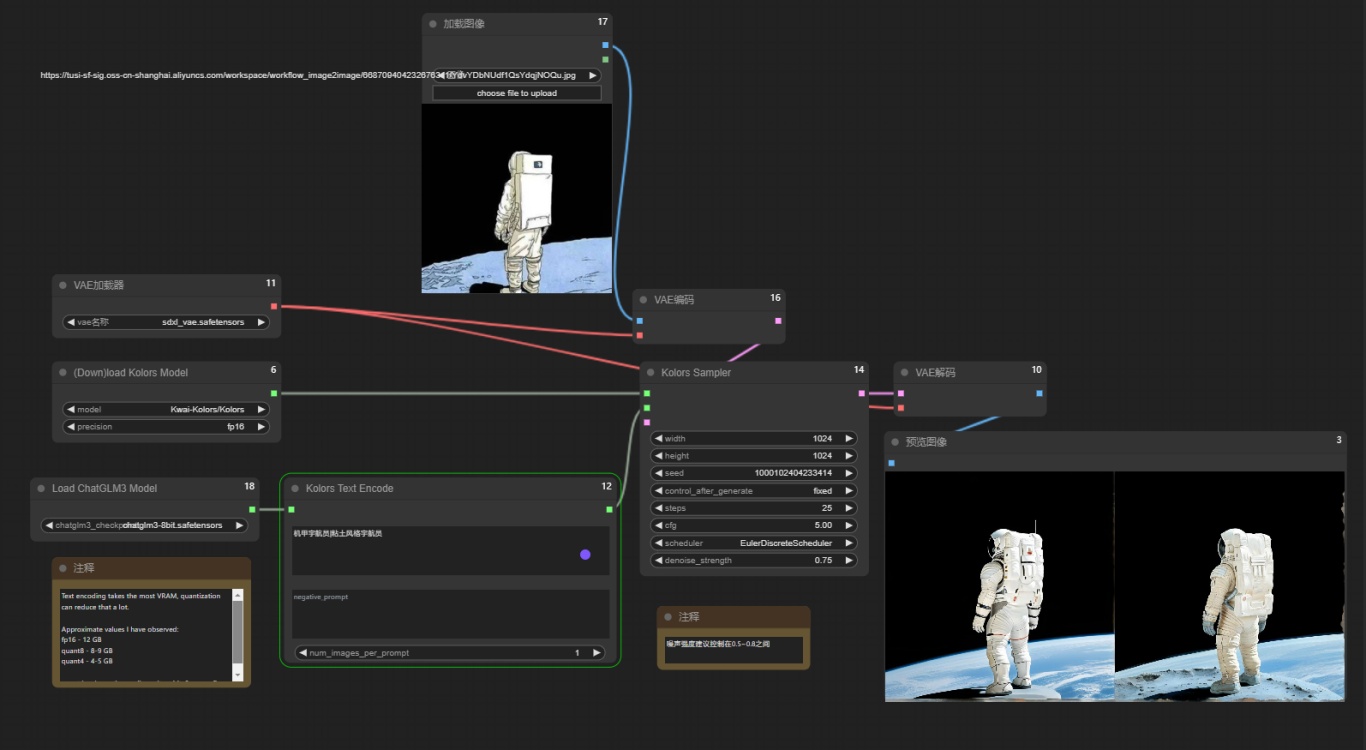The width and height of the screenshot is (1366, 750).
Task: Decrease width with its left arrow
Action: (659, 438)
